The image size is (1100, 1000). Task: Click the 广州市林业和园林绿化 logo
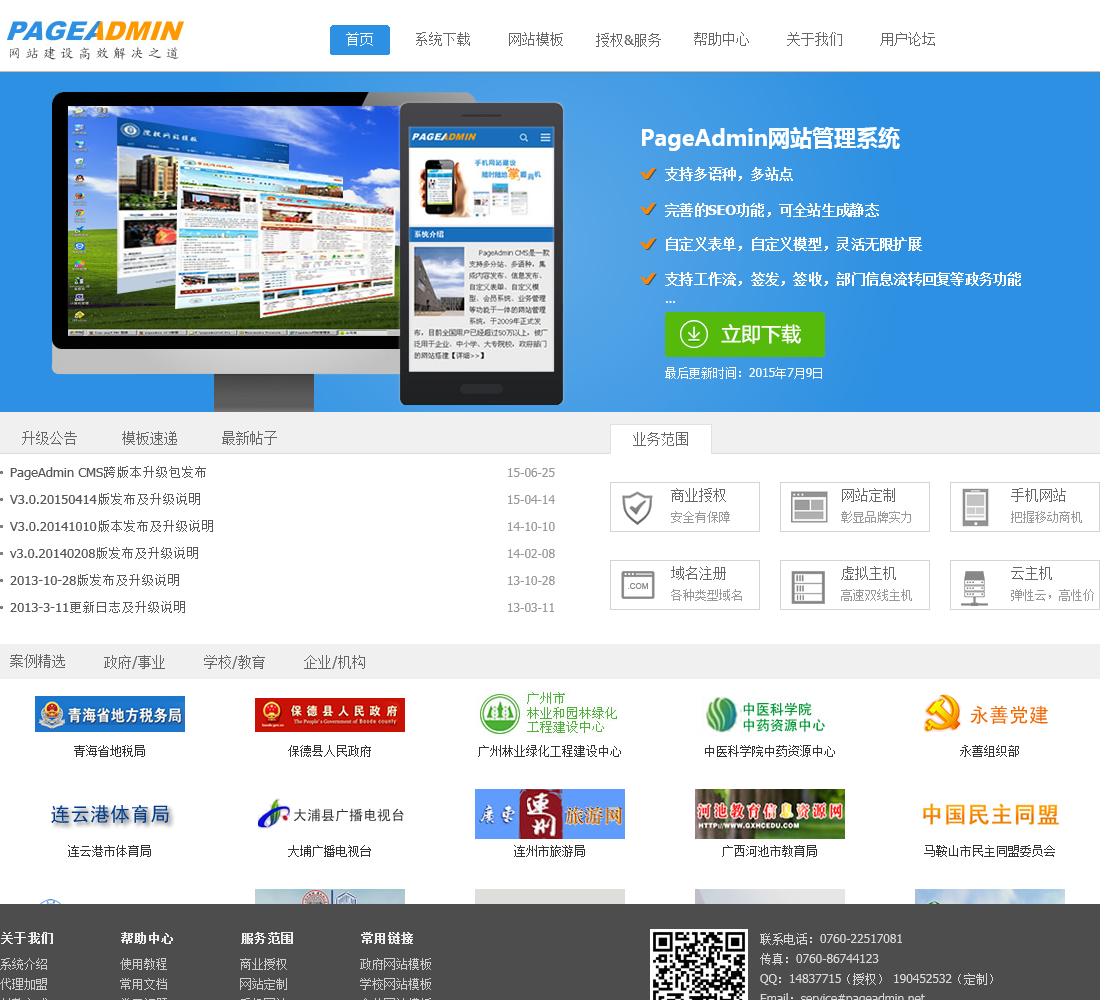(549, 713)
